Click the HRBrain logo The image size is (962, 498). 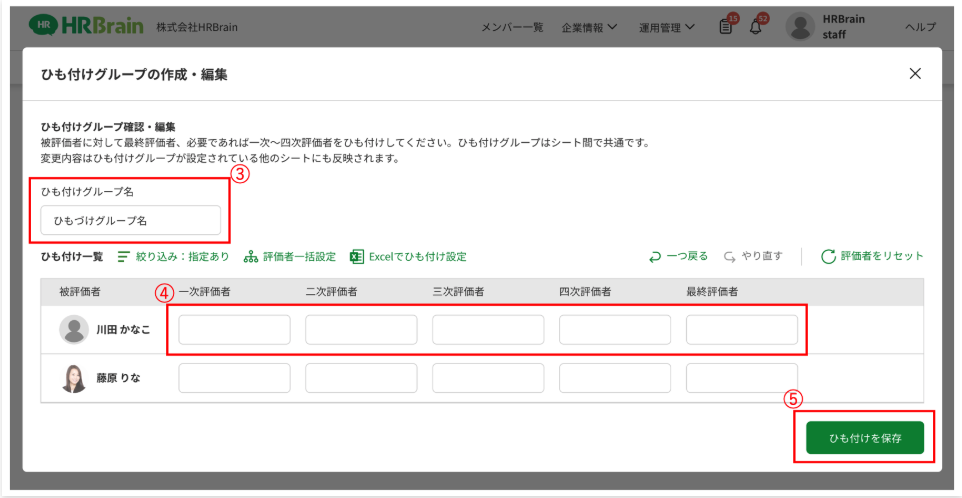click(x=86, y=26)
